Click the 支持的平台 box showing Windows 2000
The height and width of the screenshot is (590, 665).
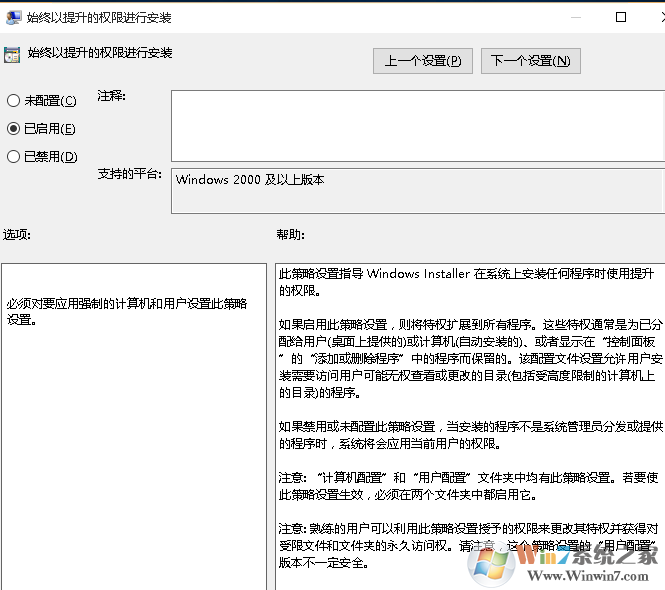click(x=417, y=190)
